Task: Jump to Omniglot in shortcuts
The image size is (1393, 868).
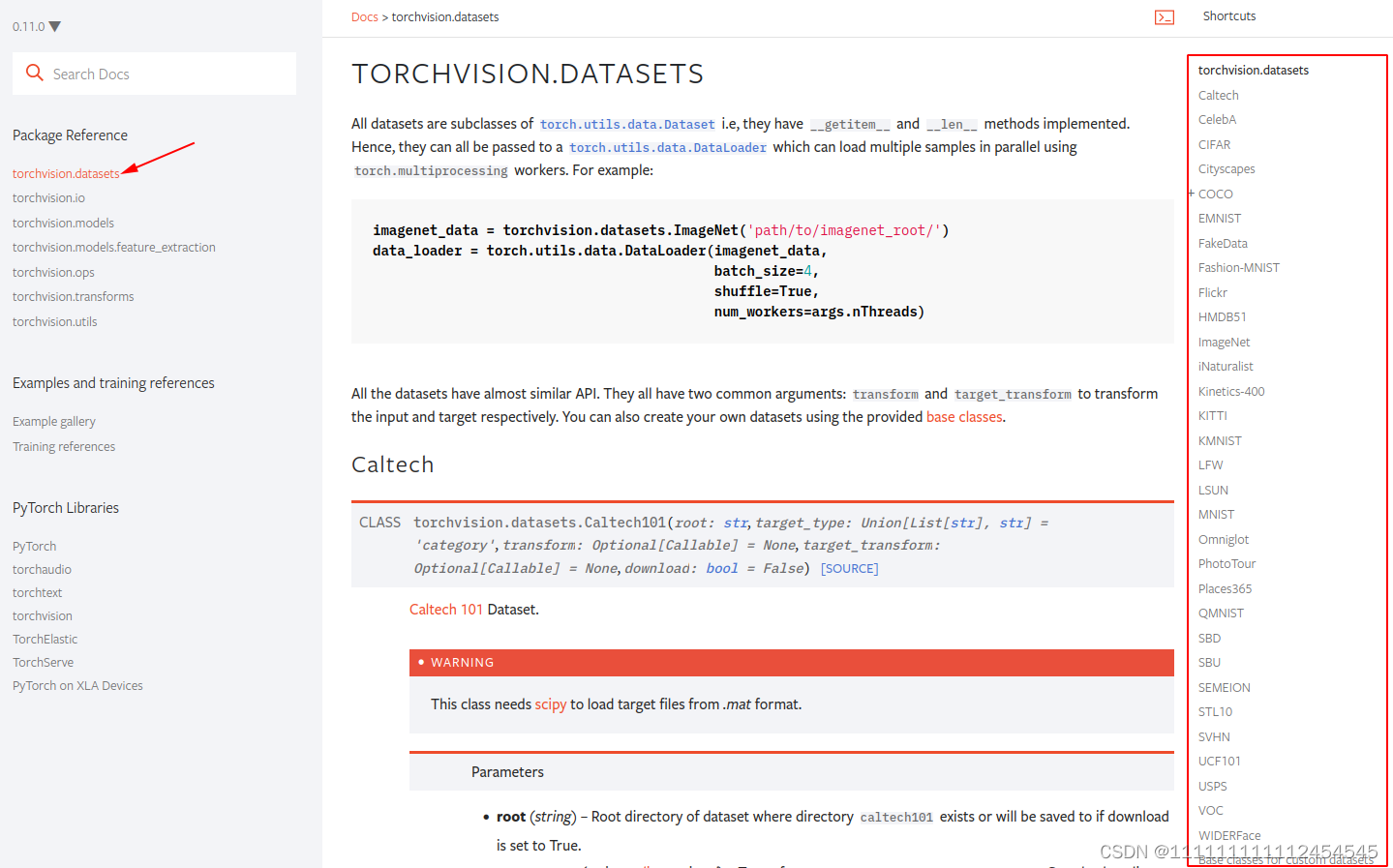Action: tap(1224, 540)
